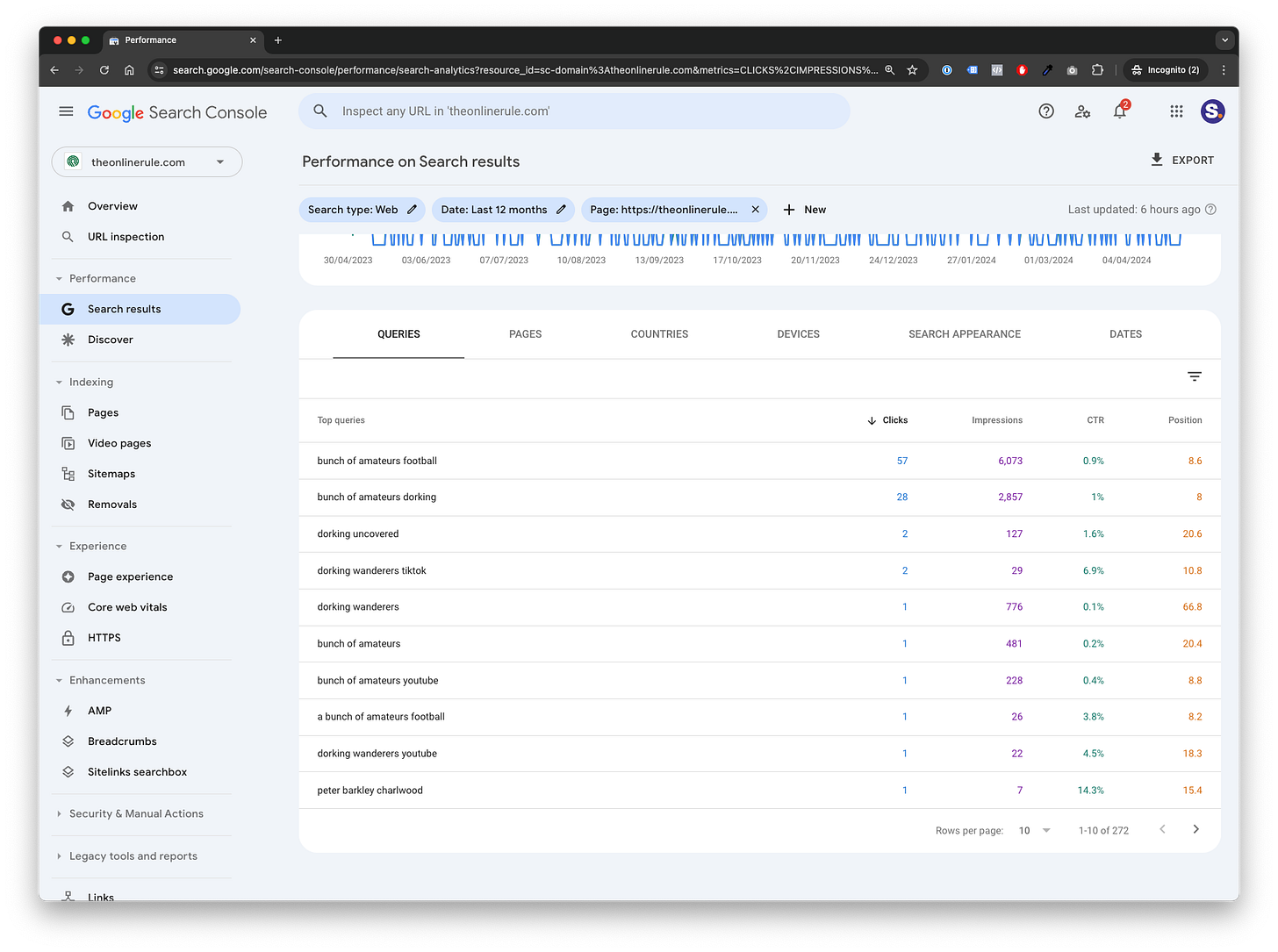Go to next page of queries
Screen dimensions: 1278x952
(x=1195, y=829)
